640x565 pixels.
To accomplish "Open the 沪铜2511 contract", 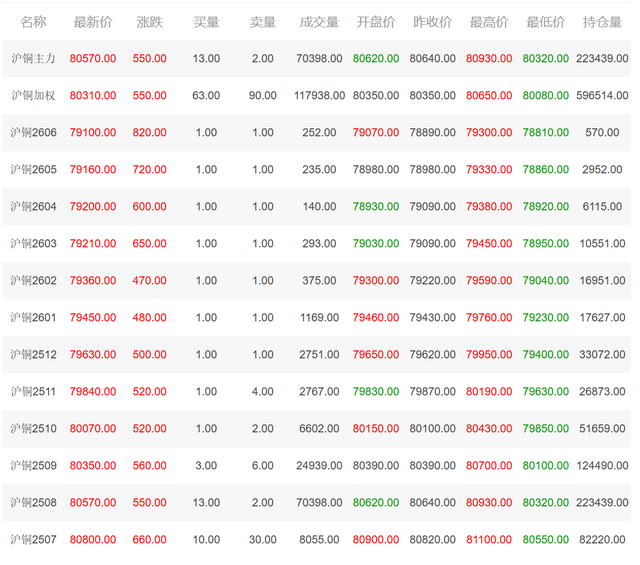I will point(33,391).
